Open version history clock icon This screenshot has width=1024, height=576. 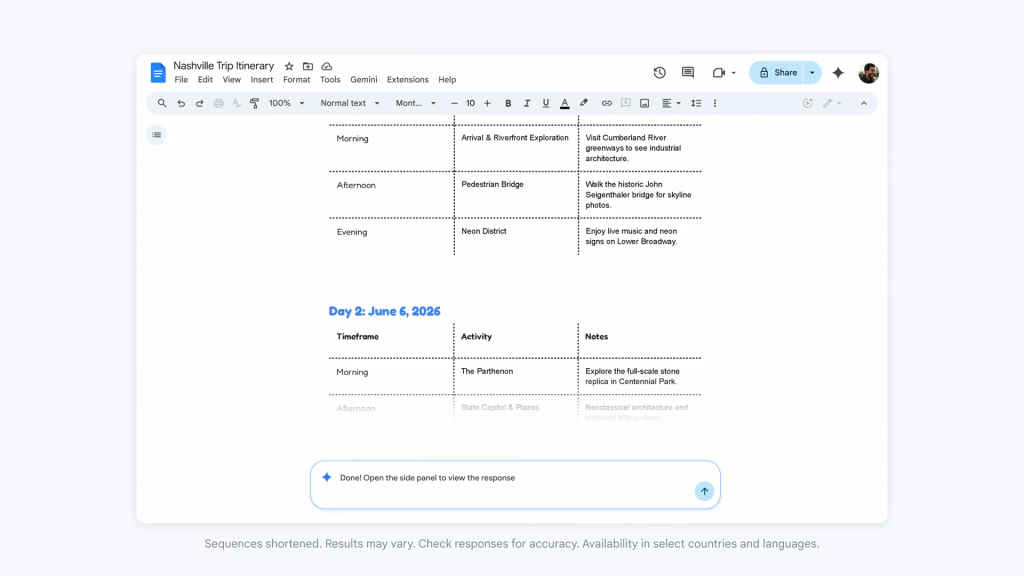click(x=660, y=73)
